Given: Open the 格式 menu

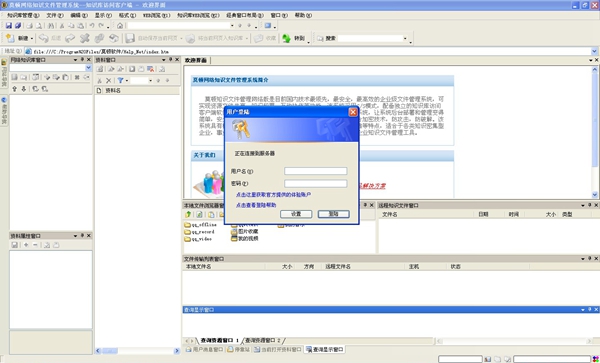Looking at the screenshot, I should coord(127,15).
